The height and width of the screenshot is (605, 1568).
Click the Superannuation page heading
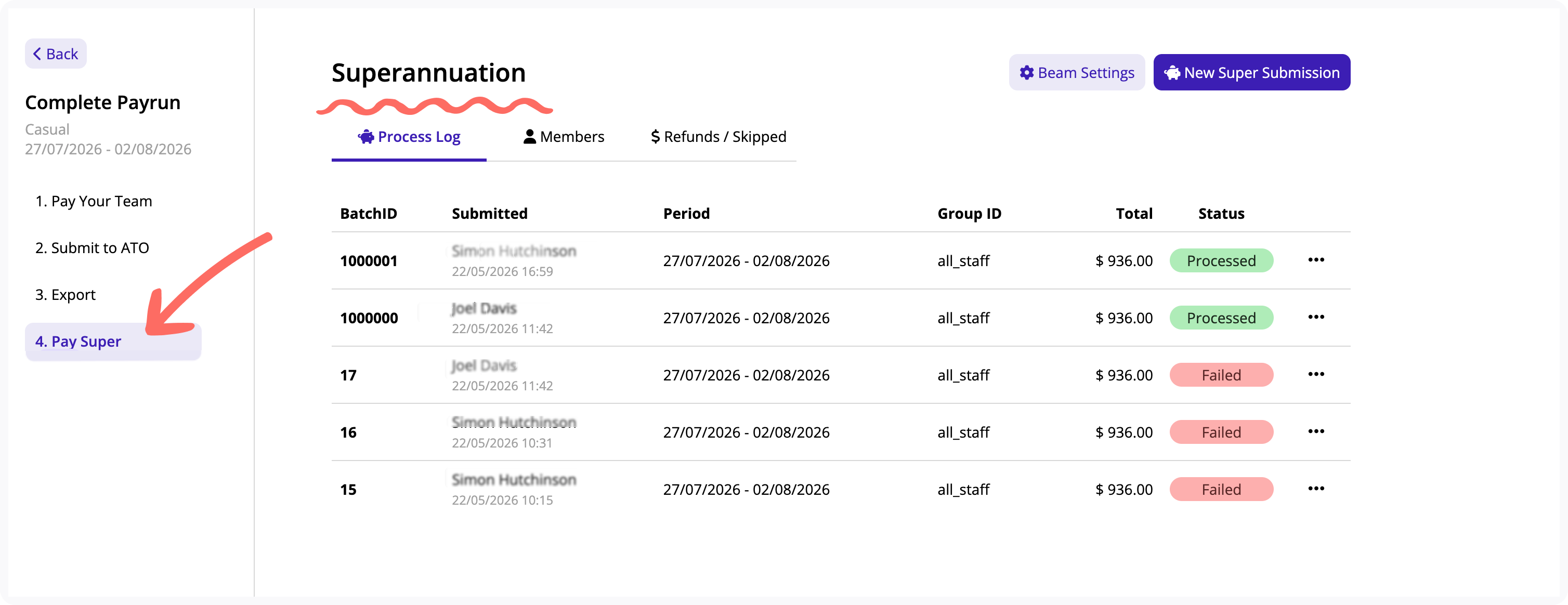click(428, 73)
